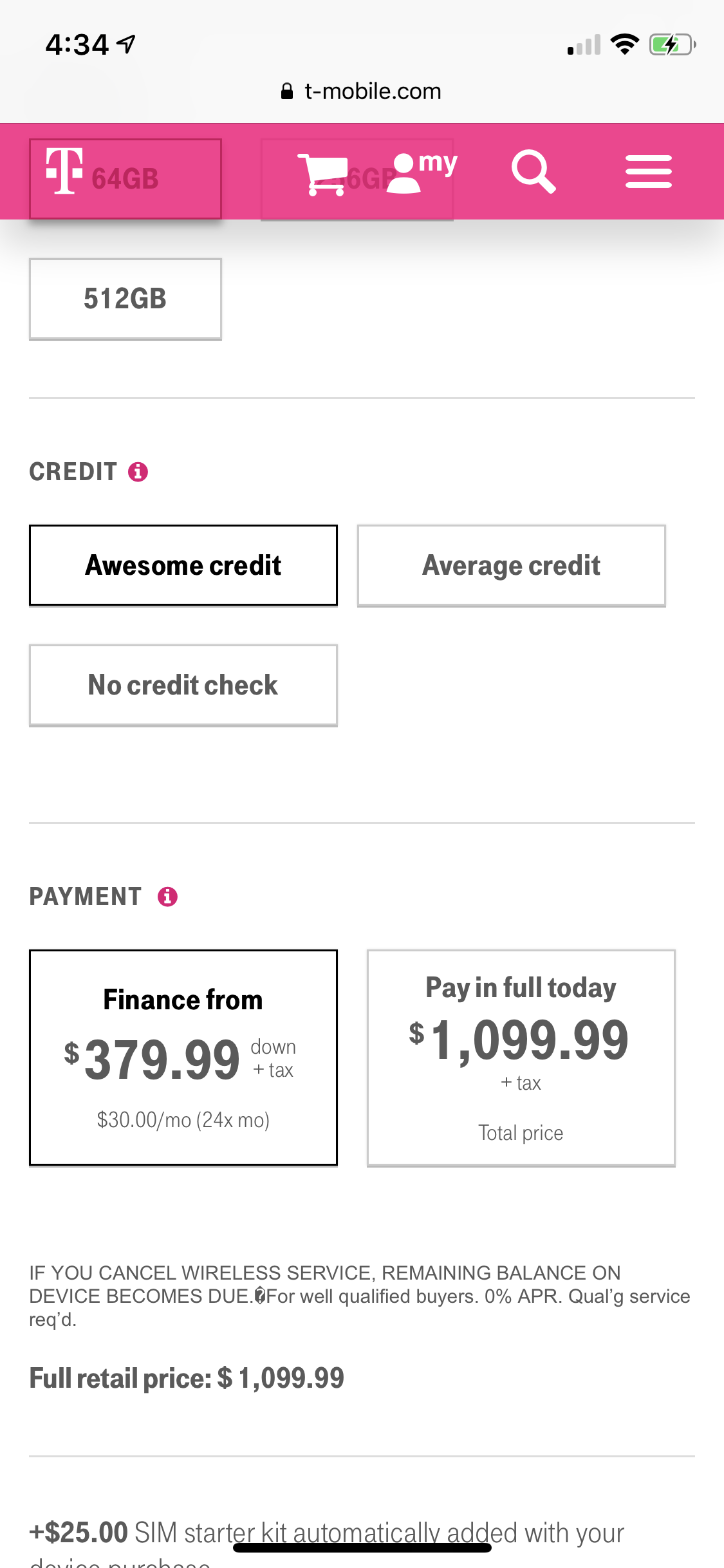Tap the T-Mobile logo
Viewport: 724px width, 1568px height.
[x=64, y=171]
